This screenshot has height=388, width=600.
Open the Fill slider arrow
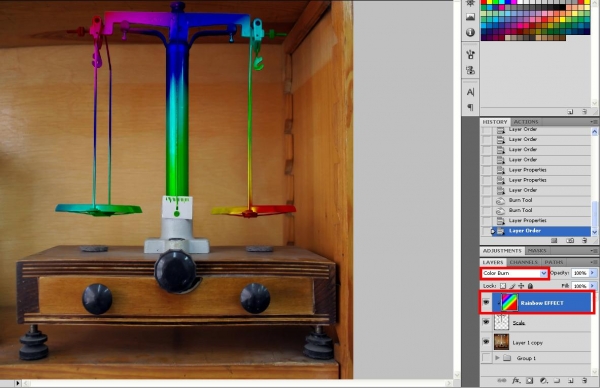click(592, 286)
